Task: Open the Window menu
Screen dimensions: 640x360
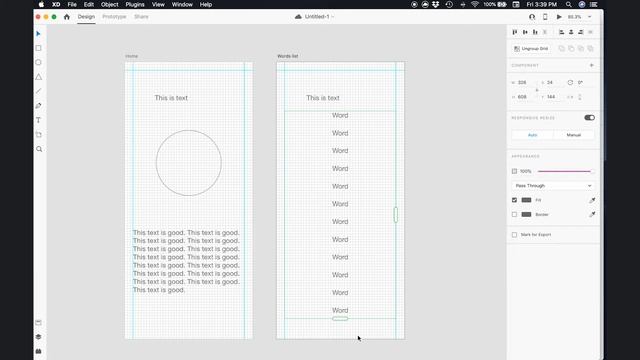Action: click(x=182, y=4)
